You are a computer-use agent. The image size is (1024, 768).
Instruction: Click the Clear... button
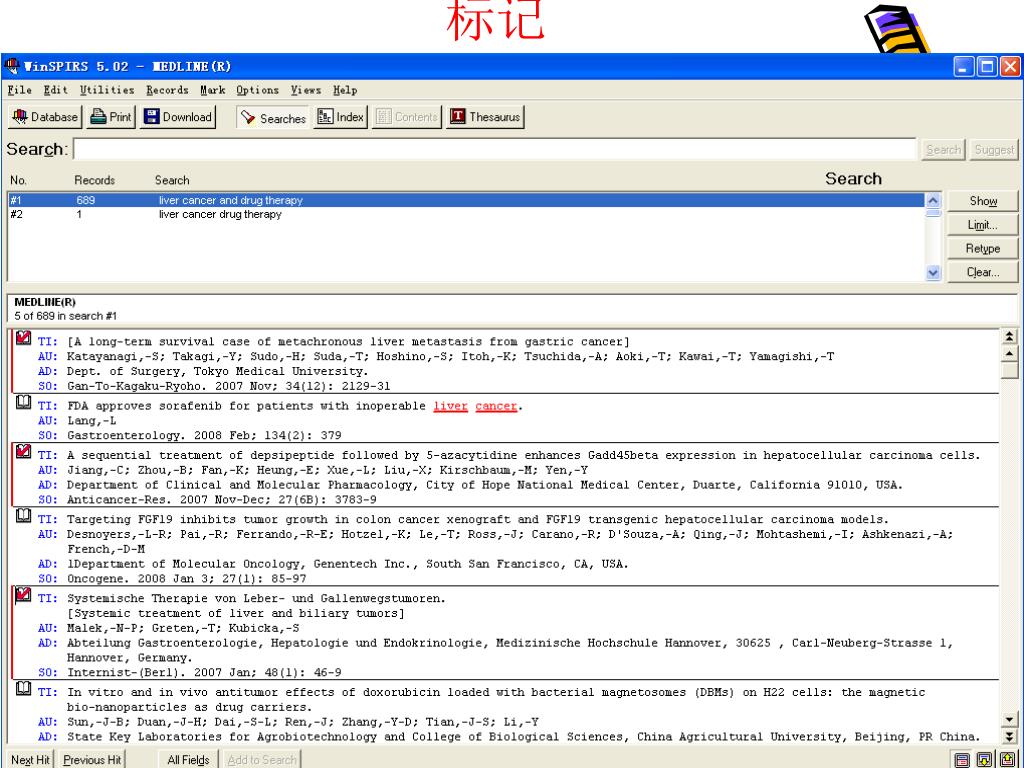click(x=982, y=272)
